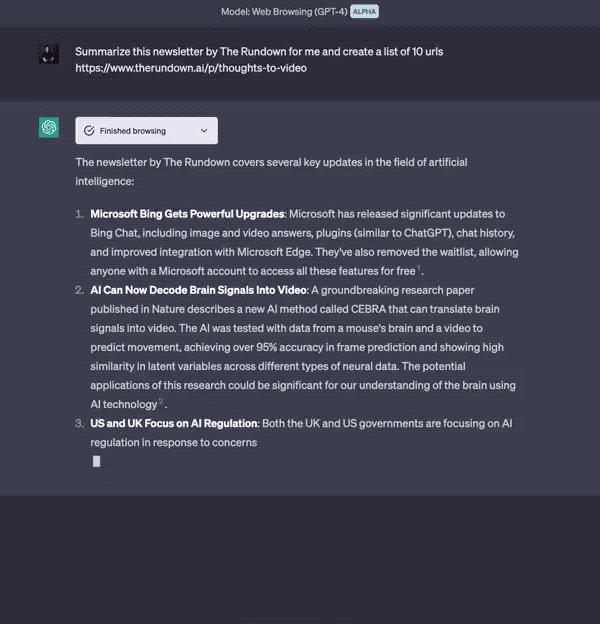Open citation superscript after "features for free"
600x624 pixels.
pos(420,270)
